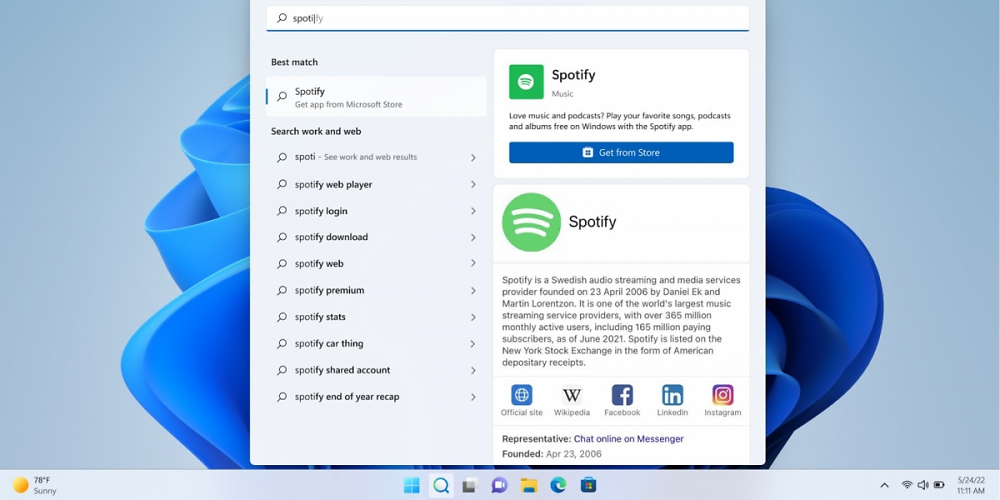
Task: Choose the 'spotify web' suggestion text
Action: pos(319,263)
